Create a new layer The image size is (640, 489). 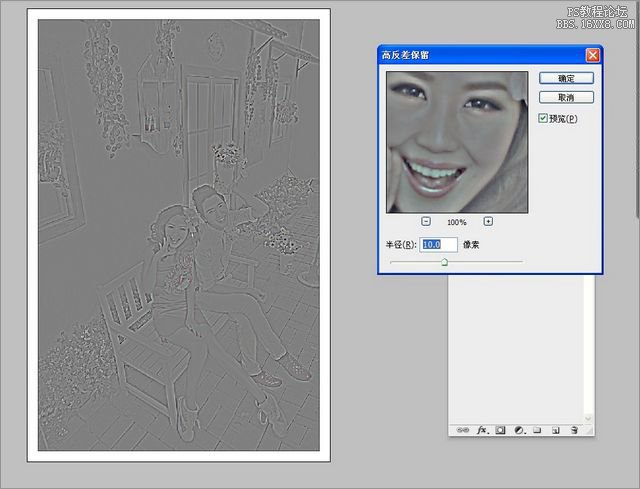(x=555, y=429)
